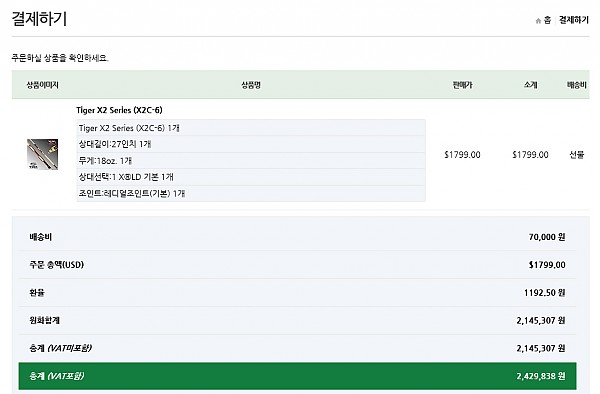
Task: Click the 상품명 column header
Action: point(251,85)
